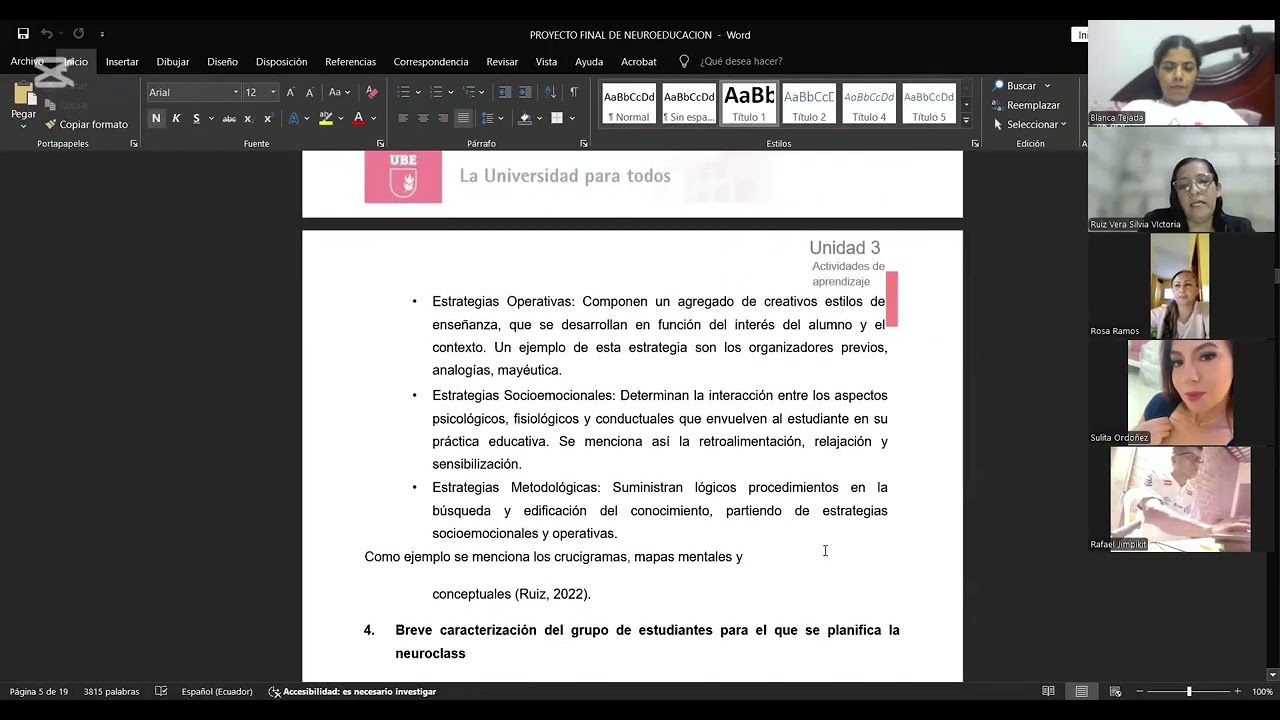The height and width of the screenshot is (720, 1280).
Task: Center the paragraph text
Action: point(423,118)
